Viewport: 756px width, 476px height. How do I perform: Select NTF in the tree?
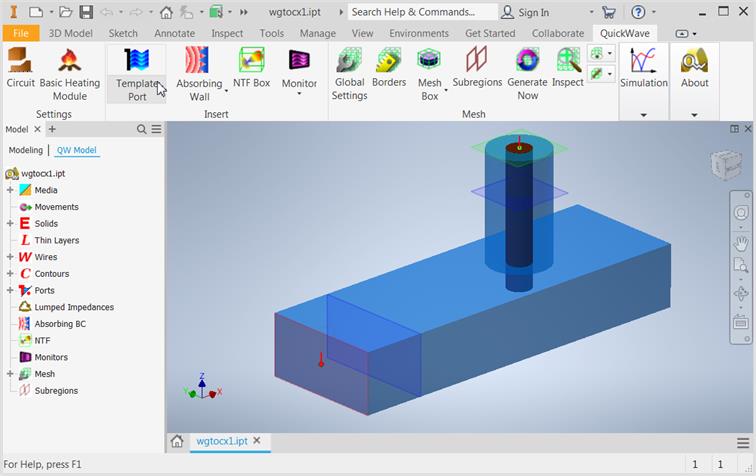pyautogui.click(x=42, y=340)
